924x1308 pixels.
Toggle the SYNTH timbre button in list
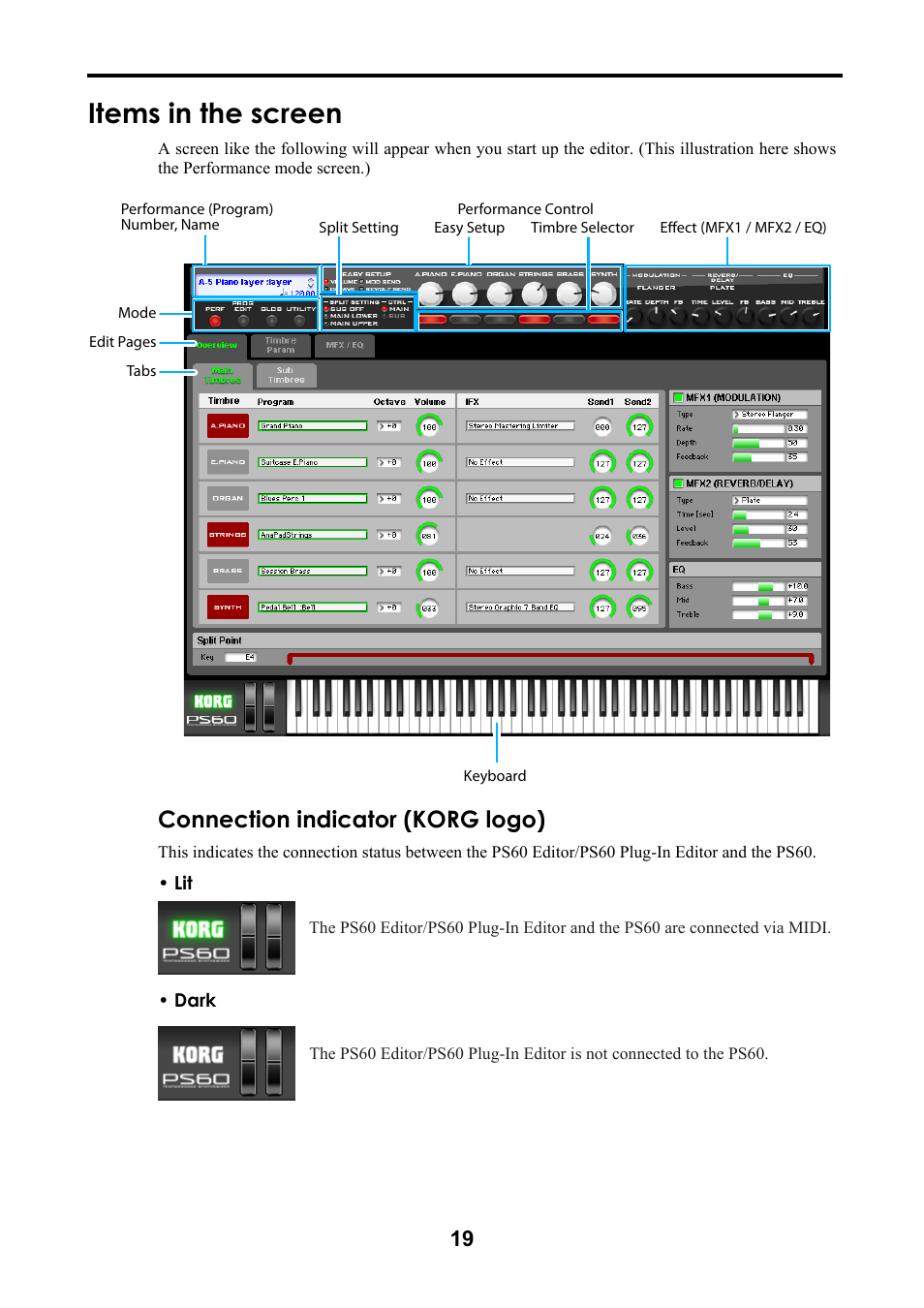coord(229,607)
